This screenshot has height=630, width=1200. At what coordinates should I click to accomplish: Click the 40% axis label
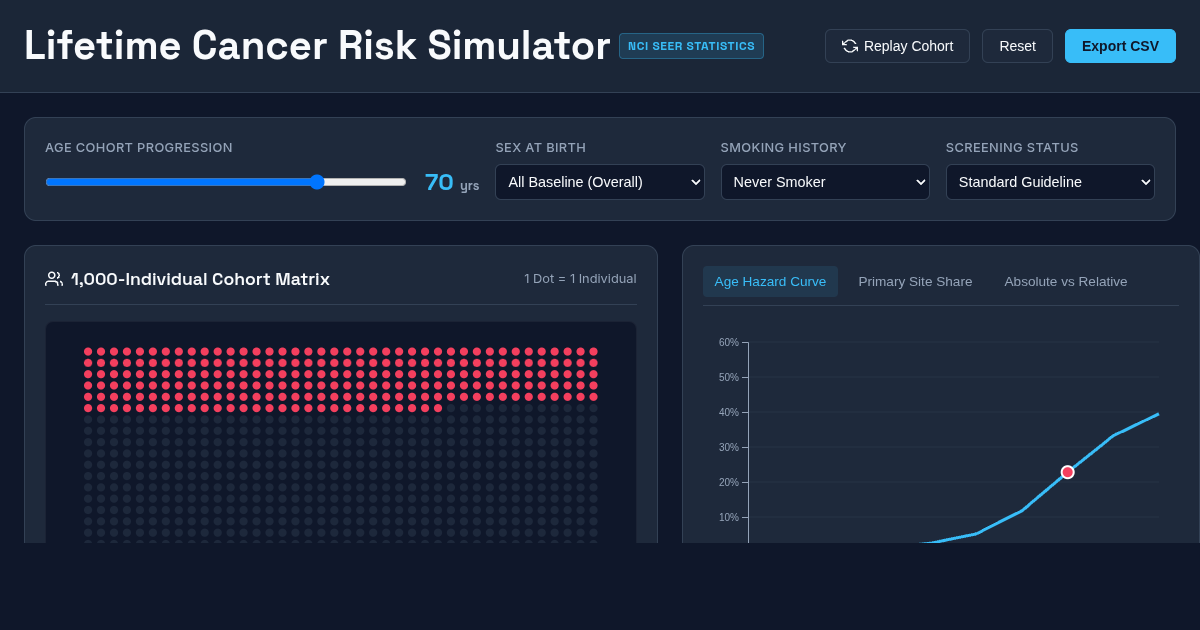click(728, 412)
